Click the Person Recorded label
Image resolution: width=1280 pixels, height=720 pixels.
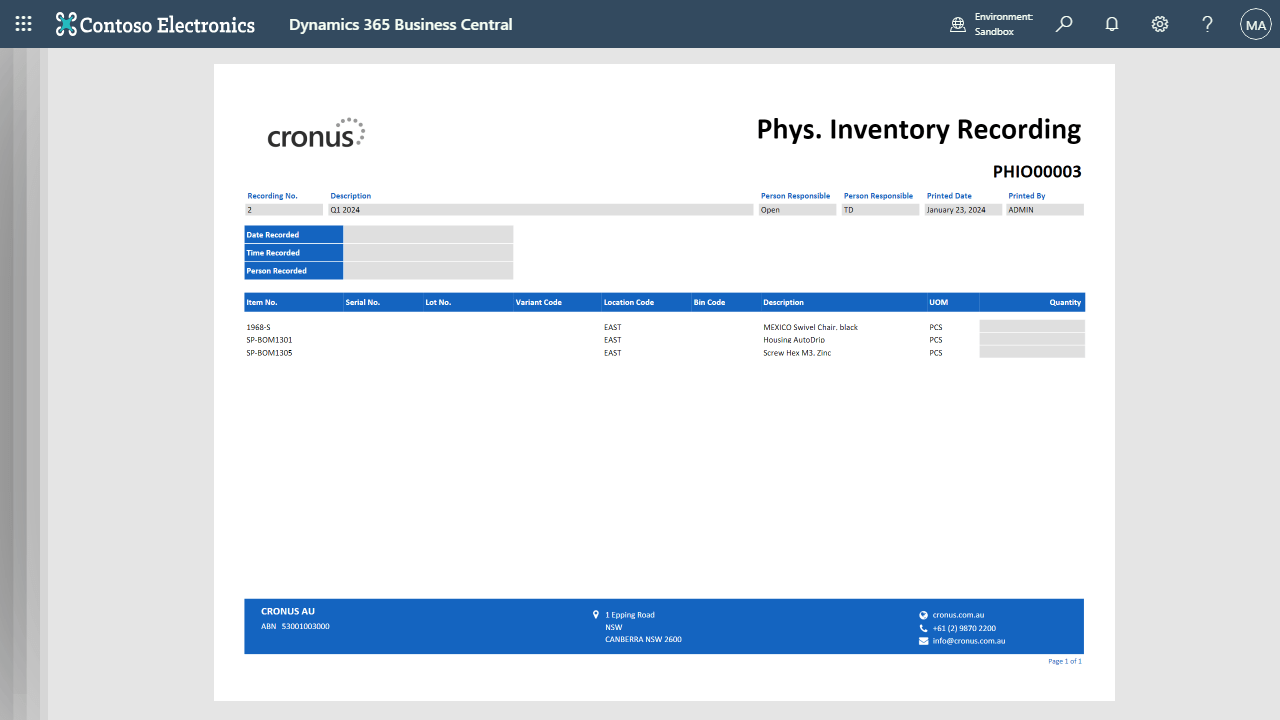pos(277,271)
